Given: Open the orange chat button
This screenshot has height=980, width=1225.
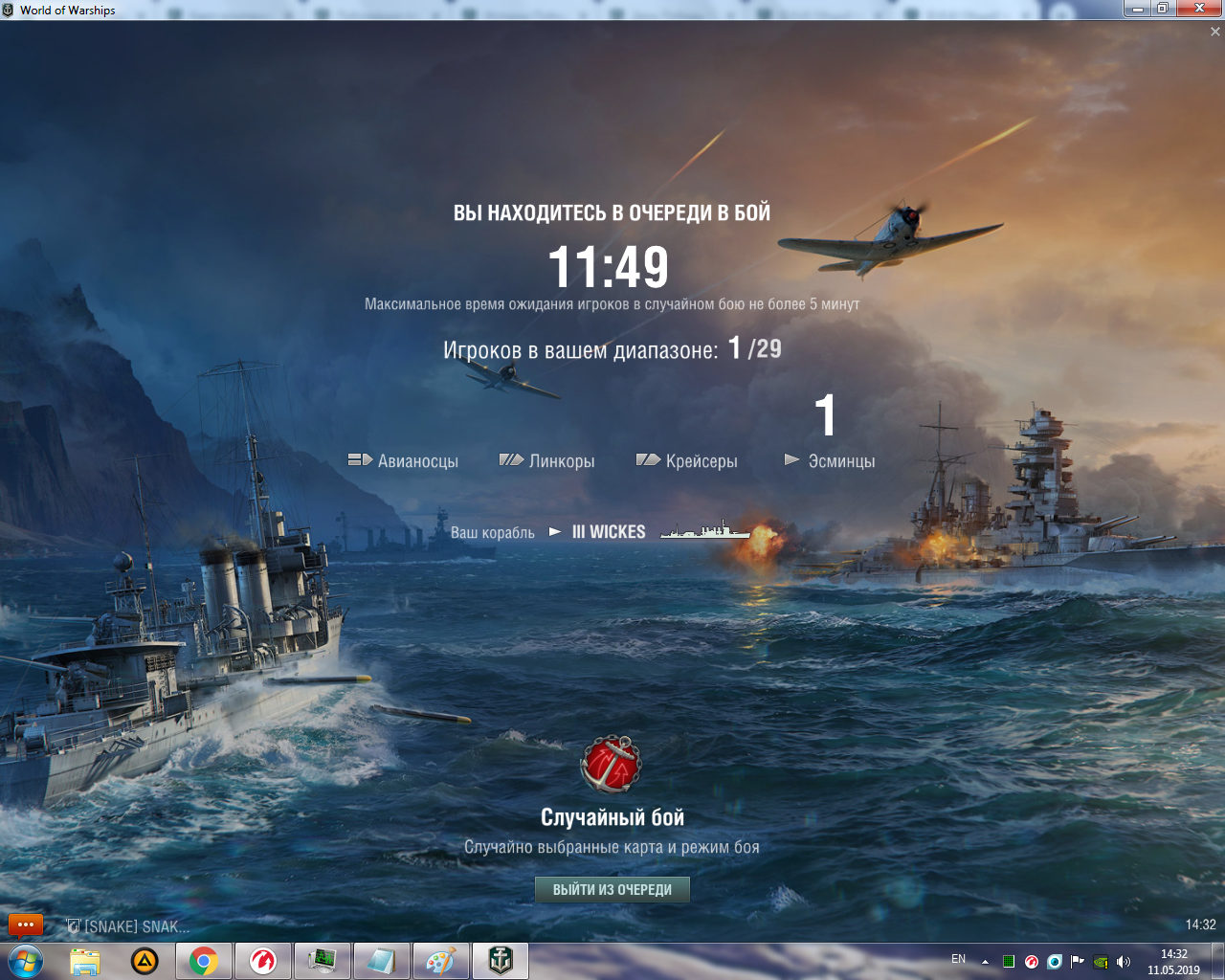Looking at the screenshot, I should (26, 924).
